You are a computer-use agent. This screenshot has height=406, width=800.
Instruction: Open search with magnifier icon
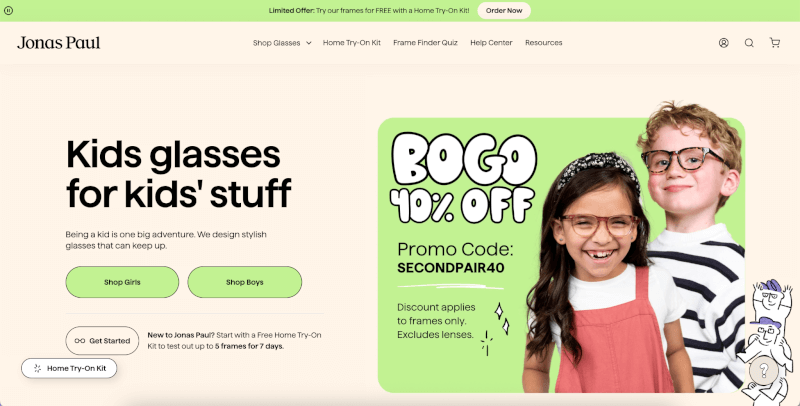pos(749,43)
